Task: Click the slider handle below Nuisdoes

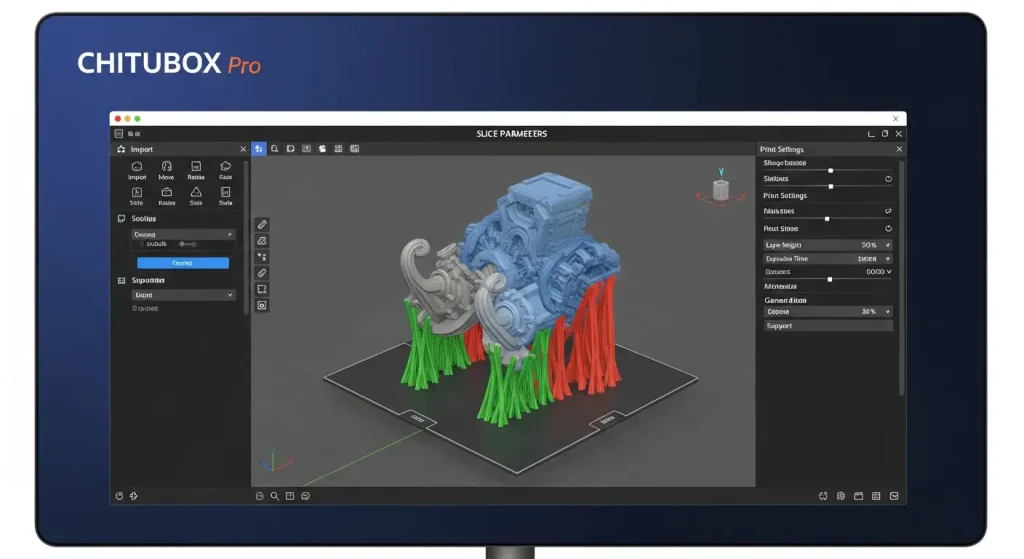Action: click(x=827, y=219)
